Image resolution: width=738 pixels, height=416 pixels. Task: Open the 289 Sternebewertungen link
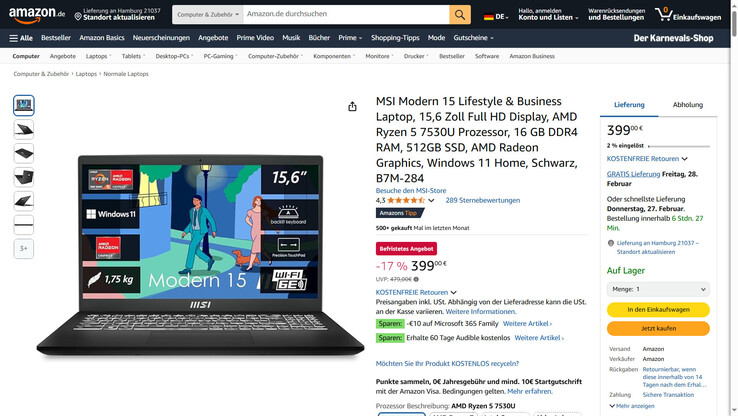[x=482, y=200]
